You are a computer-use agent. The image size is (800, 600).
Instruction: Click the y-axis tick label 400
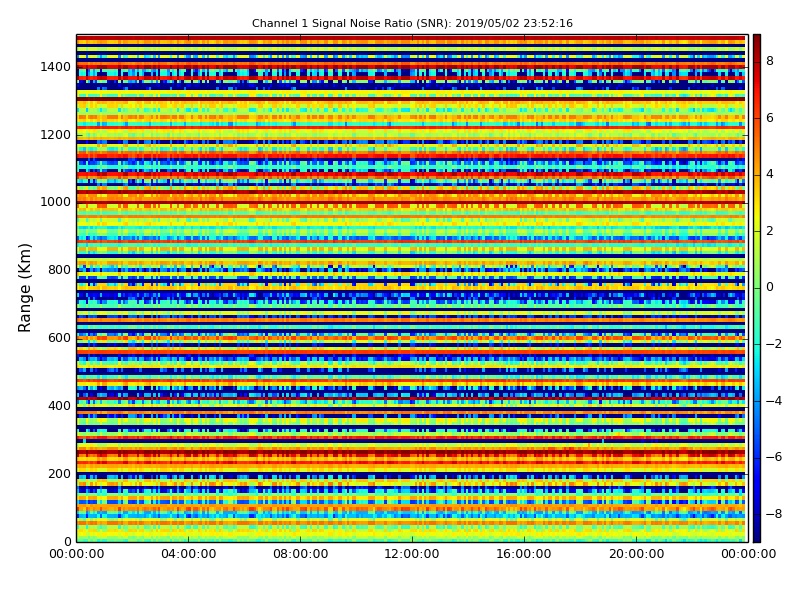click(59, 406)
